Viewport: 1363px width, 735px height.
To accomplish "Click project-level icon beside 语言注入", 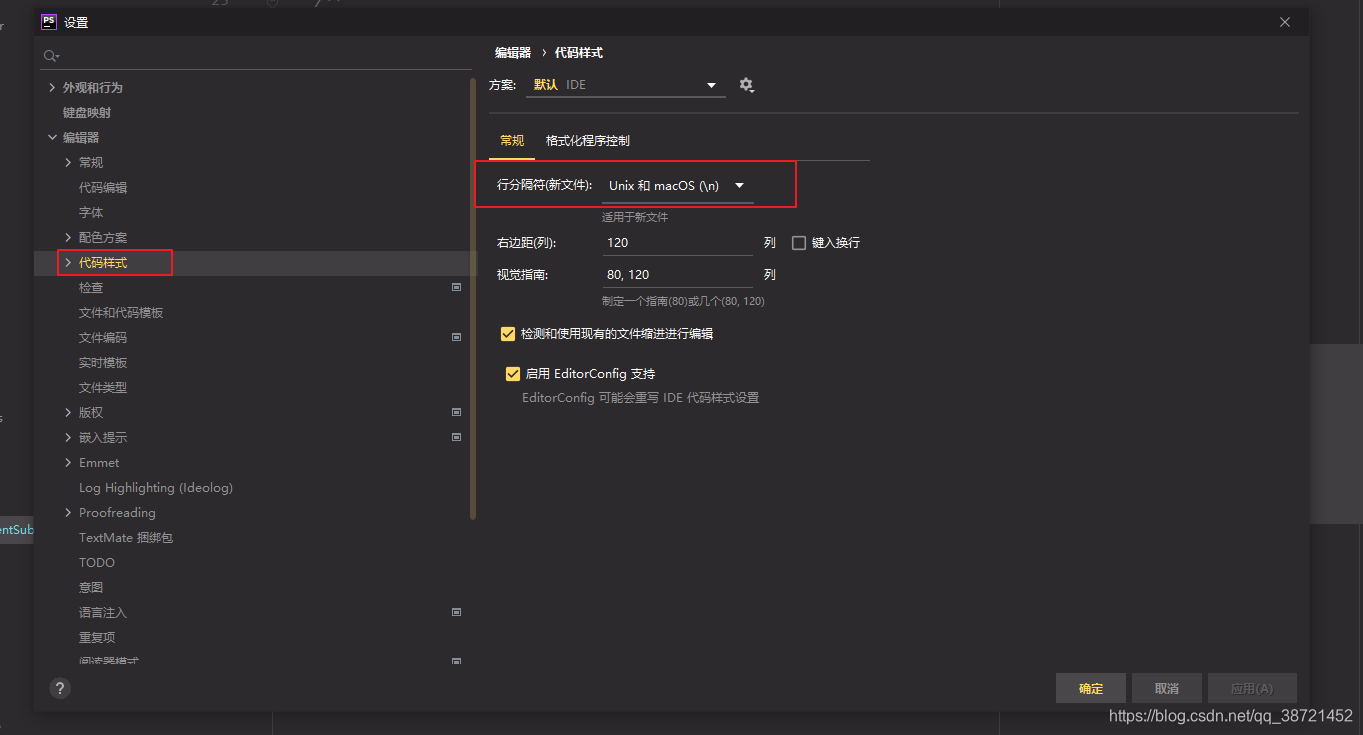I will pos(457,612).
